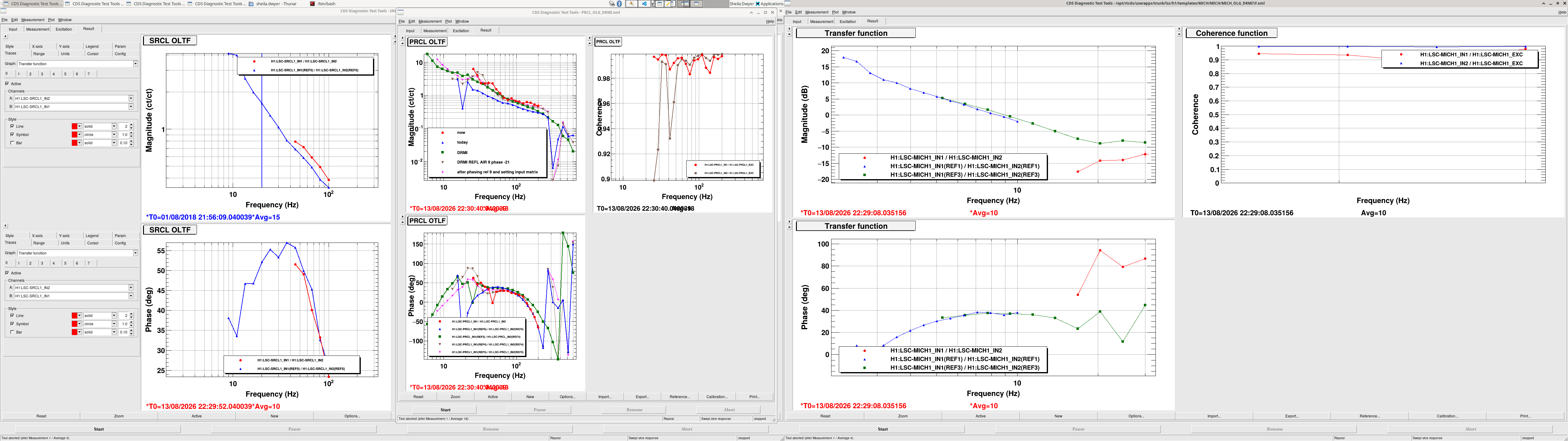Enable the Bar checkbox in upper style section
This screenshot has height=441, width=1568.
coord(12,143)
